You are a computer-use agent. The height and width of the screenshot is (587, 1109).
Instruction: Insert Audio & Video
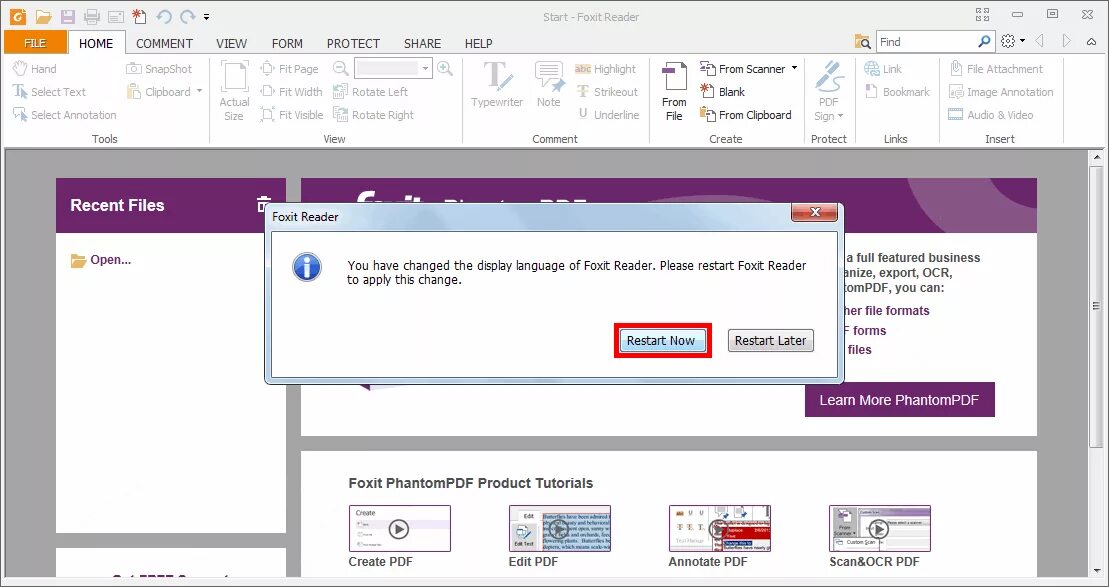991,115
